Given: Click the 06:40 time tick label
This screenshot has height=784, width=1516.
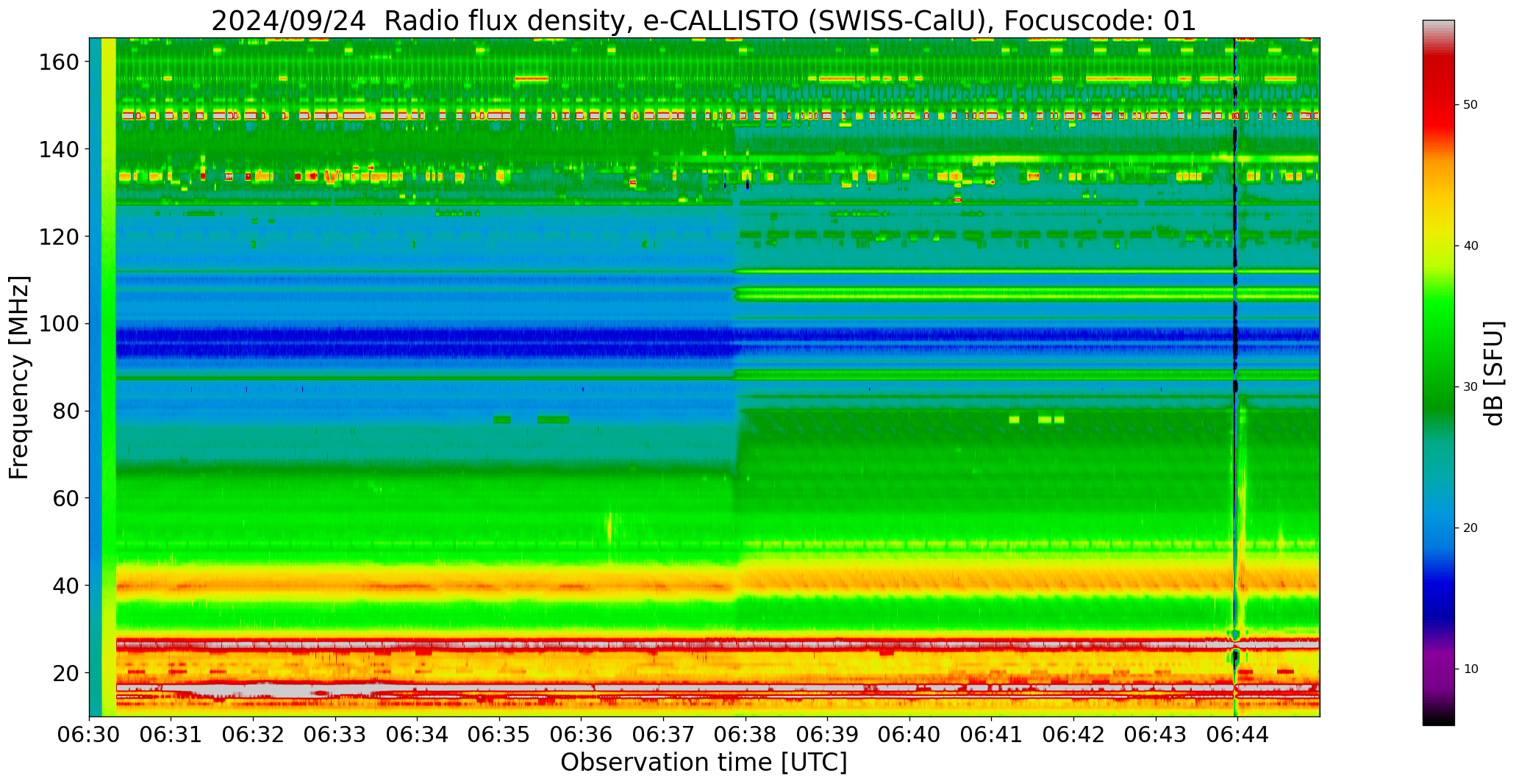Looking at the screenshot, I should [909, 733].
